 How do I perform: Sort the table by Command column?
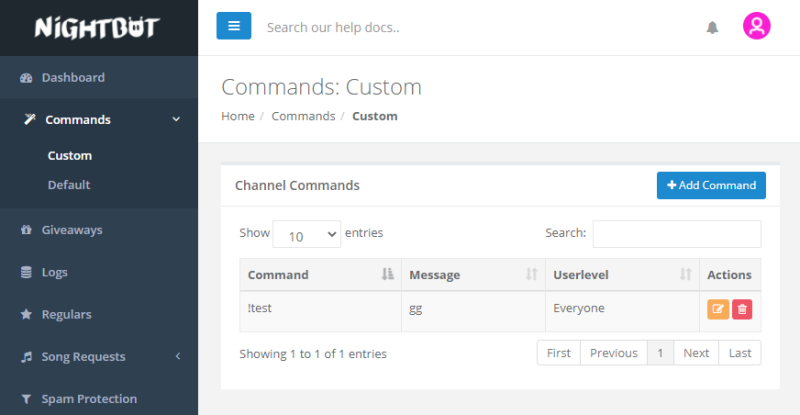click(319, 275)
